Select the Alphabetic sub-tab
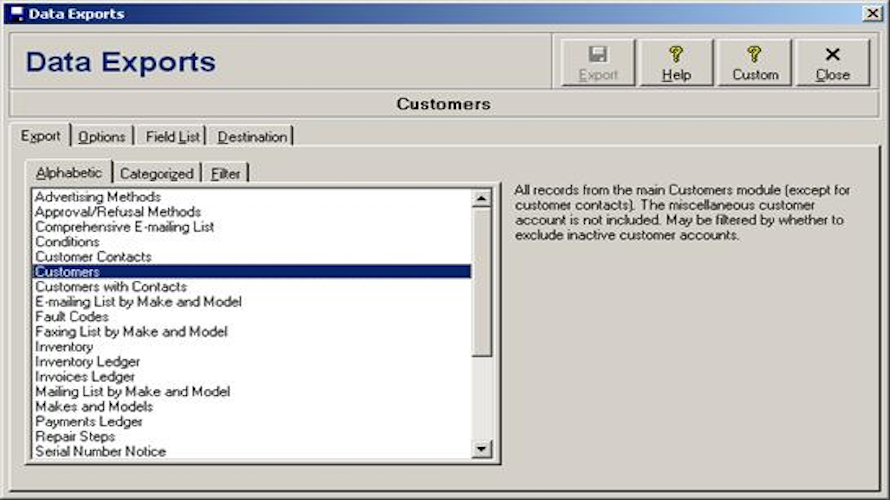The image size is (890, 500). (x=69, y=173)
